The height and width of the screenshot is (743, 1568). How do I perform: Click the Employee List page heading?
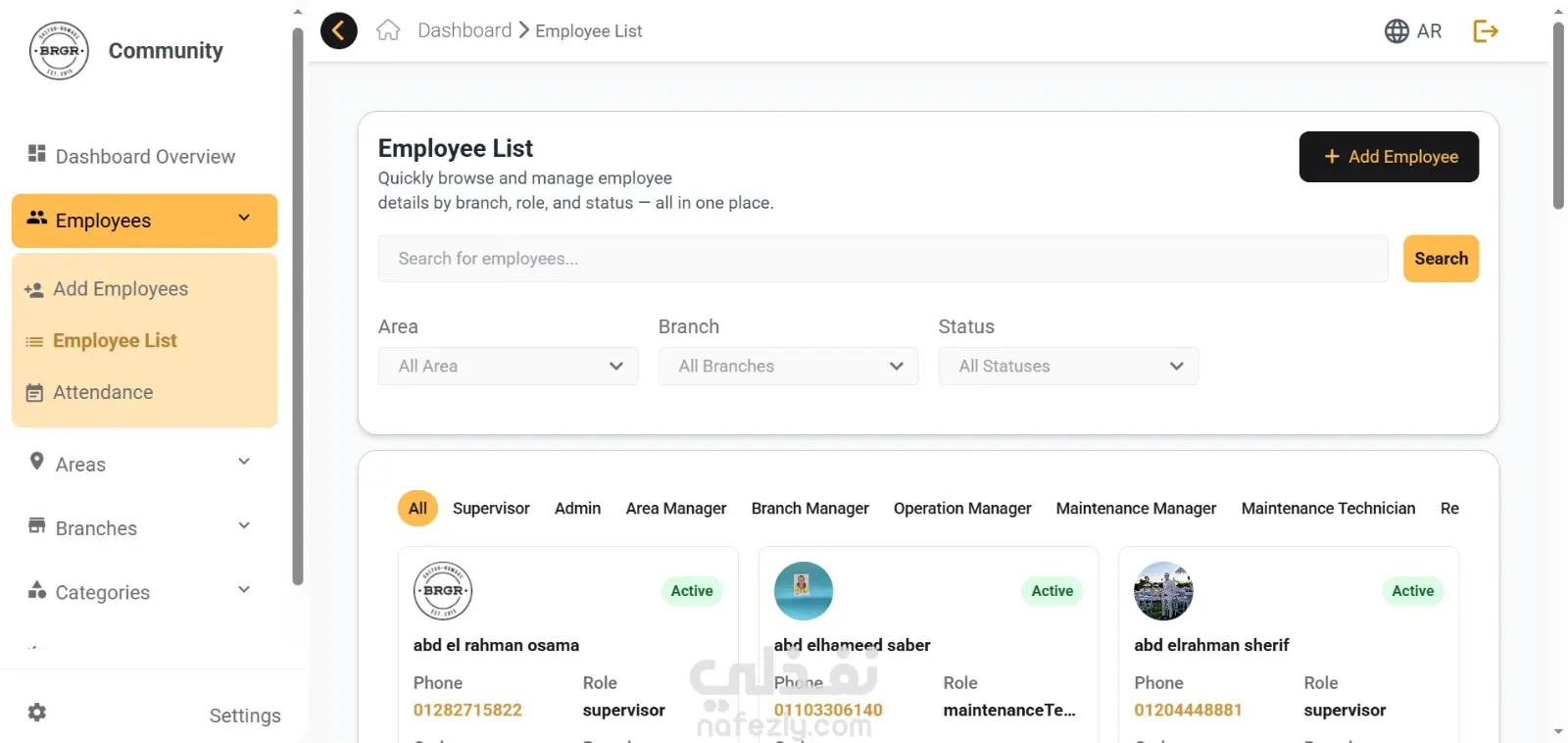click(456, 148)
